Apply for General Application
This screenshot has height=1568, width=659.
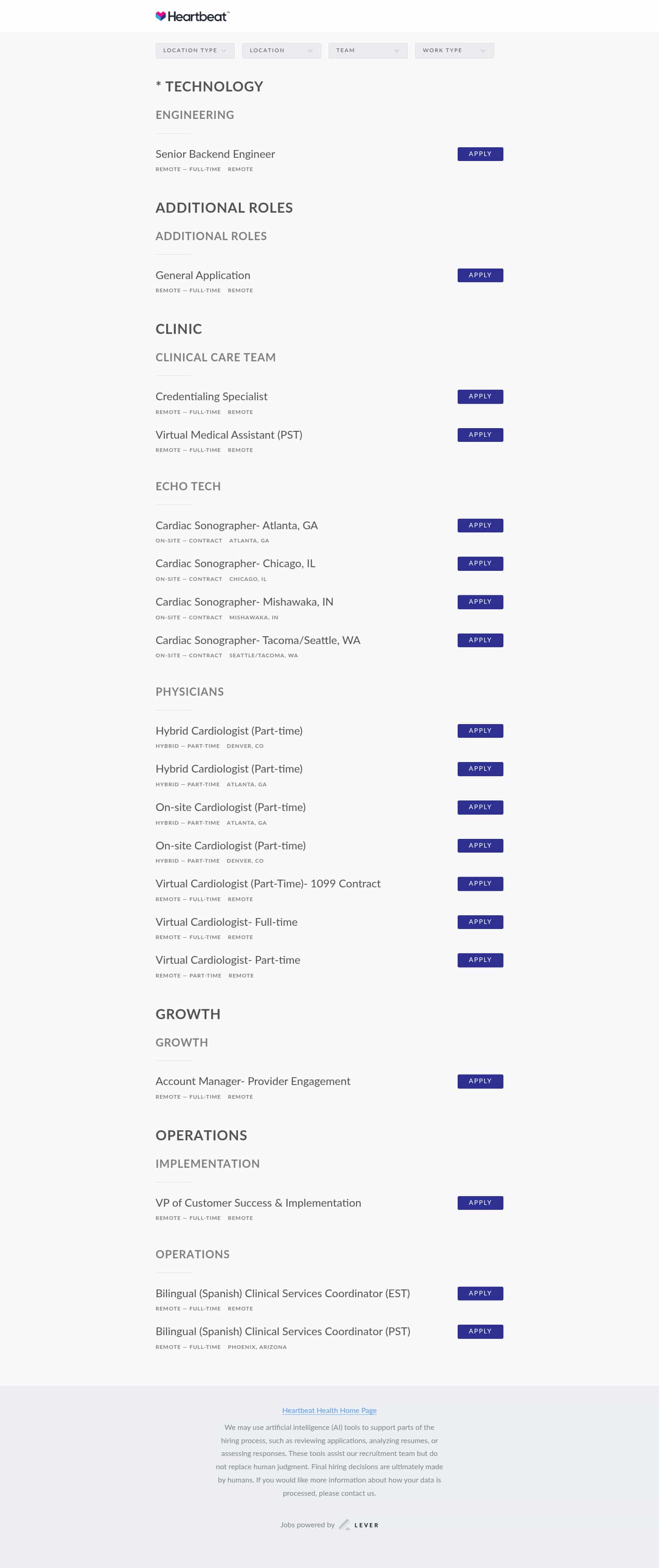click(x=480, y=275)
